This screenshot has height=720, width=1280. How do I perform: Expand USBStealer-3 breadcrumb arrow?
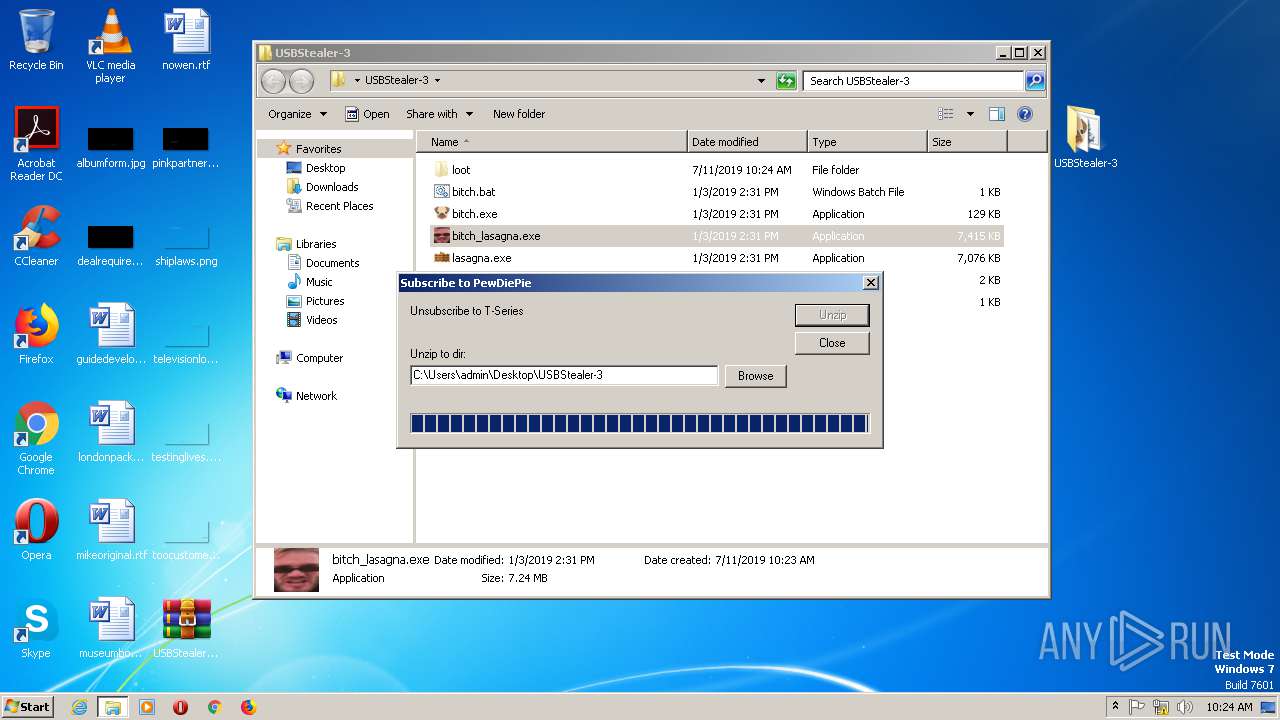pos(437,81)
